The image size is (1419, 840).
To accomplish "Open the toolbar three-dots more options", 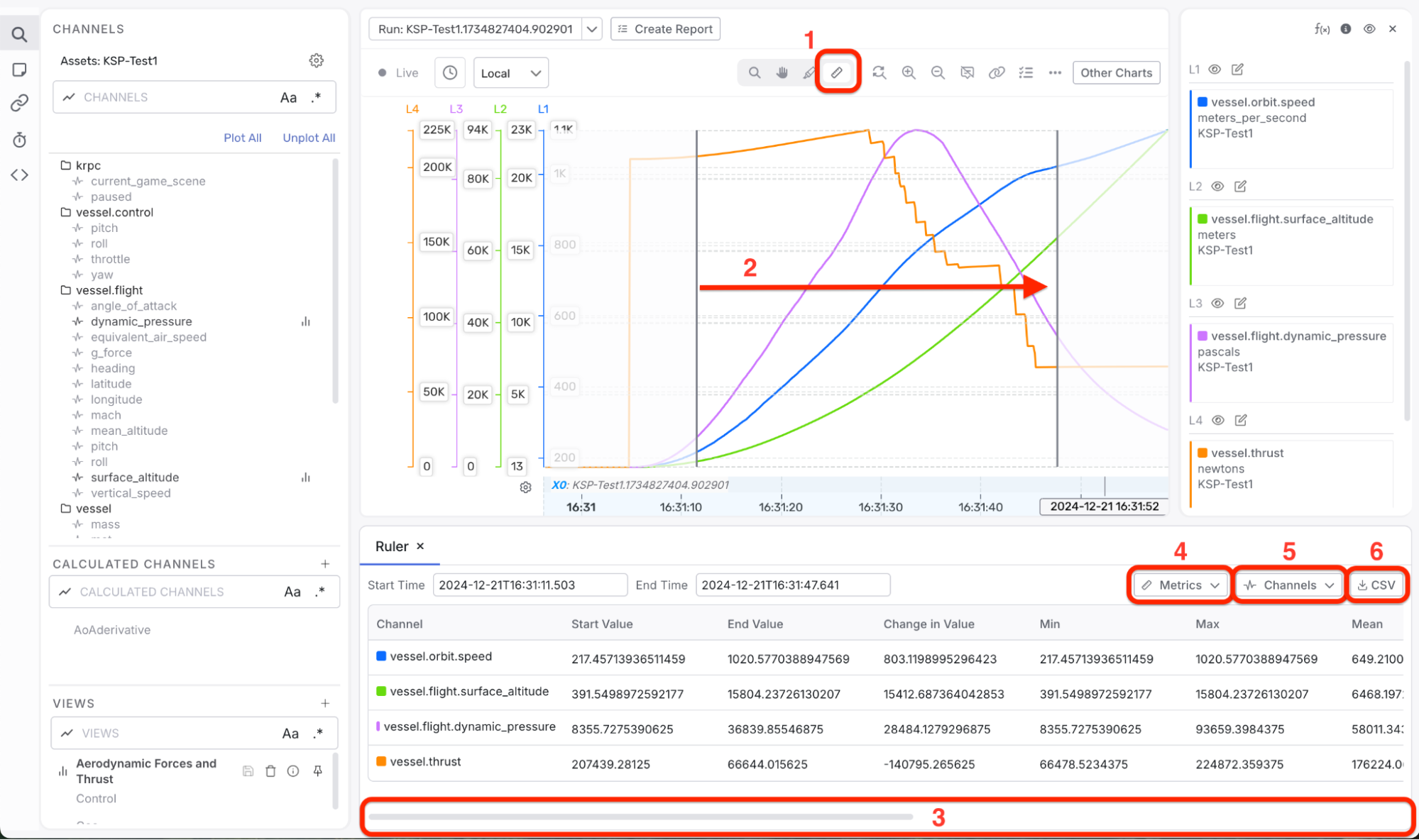I will 1055,72.
